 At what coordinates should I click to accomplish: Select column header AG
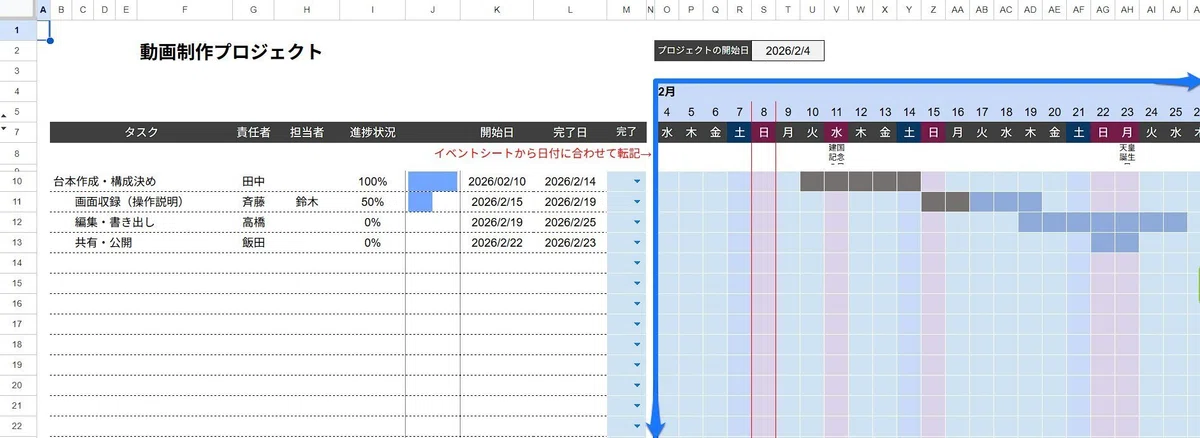click(x=1102, y=10)
